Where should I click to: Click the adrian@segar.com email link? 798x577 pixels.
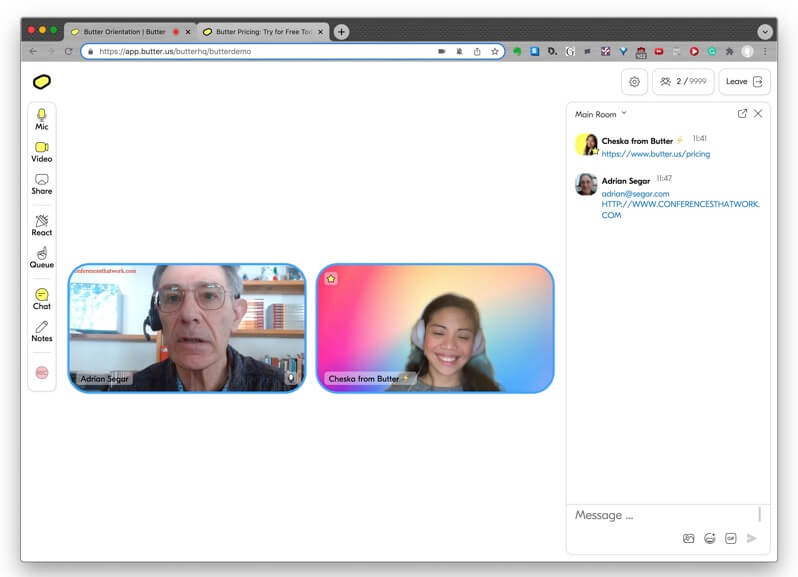635,194
